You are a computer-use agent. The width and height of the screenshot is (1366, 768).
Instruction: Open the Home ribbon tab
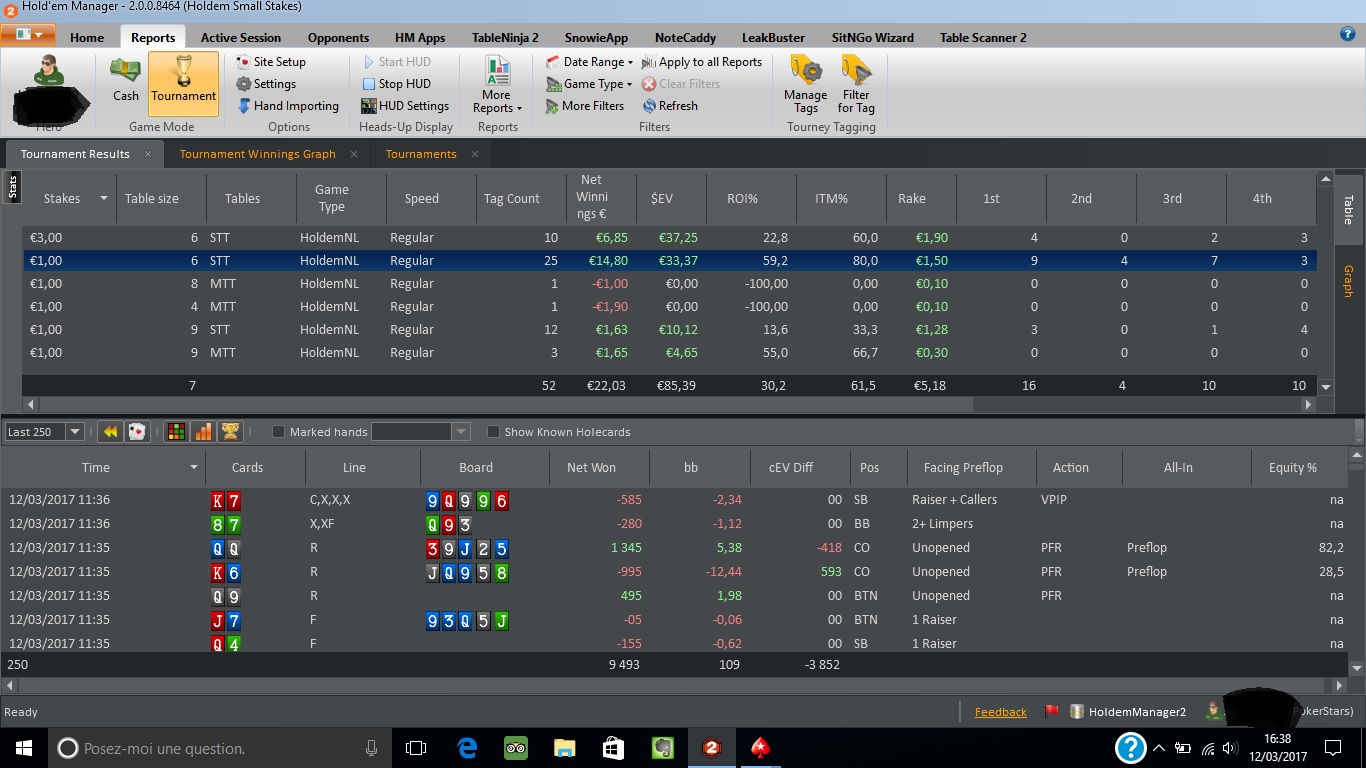click(87, 38)
